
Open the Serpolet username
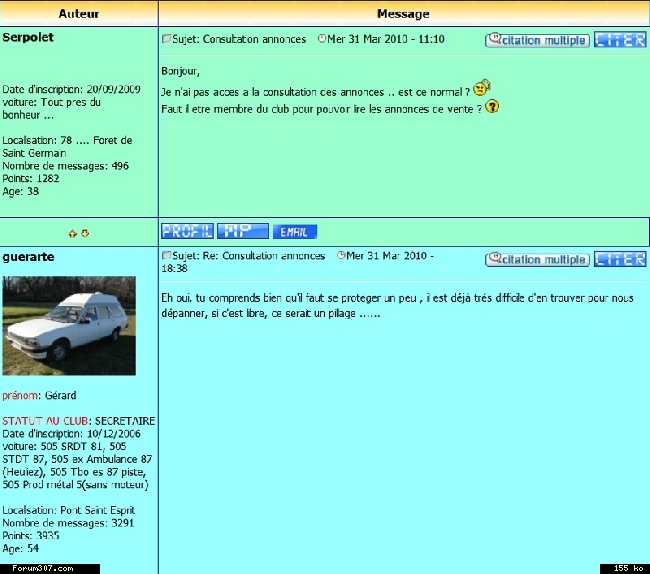28,37
